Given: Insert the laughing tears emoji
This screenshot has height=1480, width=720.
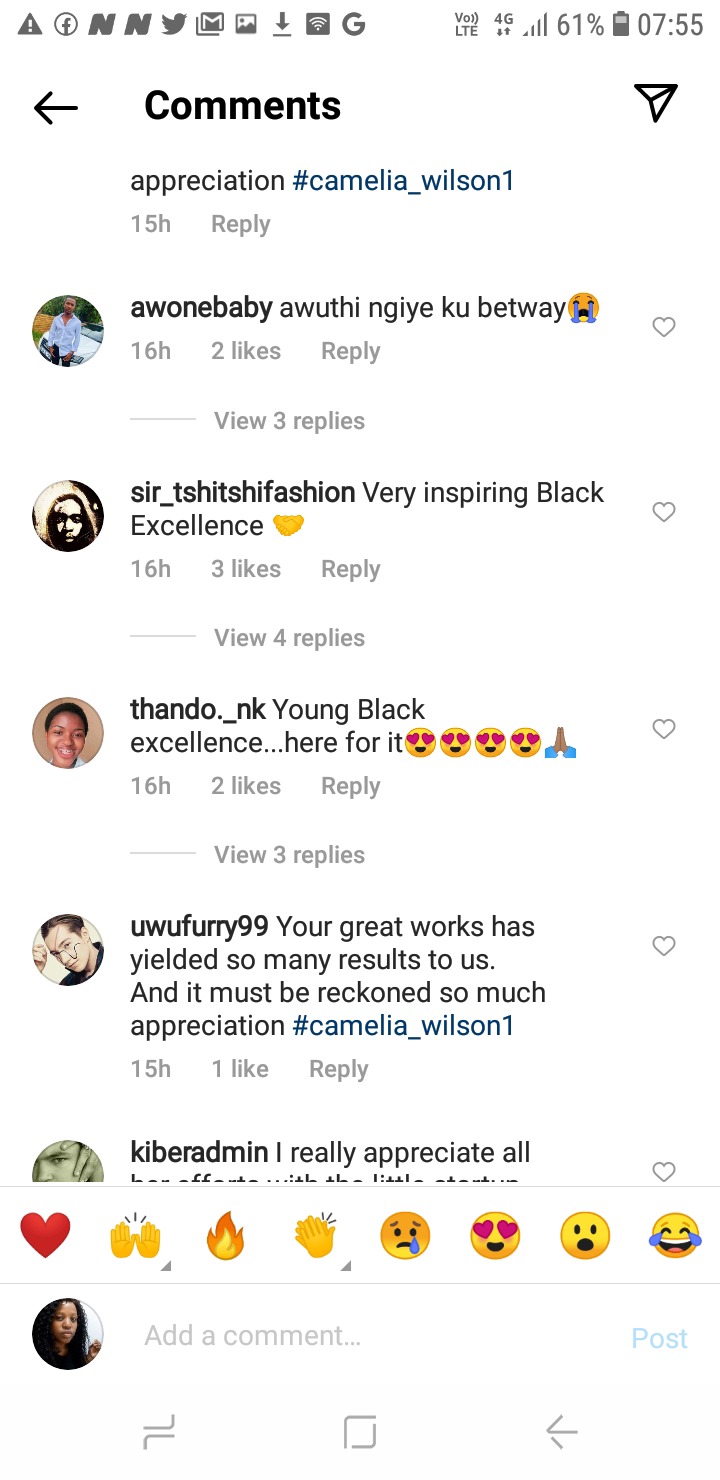Looking at the screenshot, I should click(x=675, y=1236).
